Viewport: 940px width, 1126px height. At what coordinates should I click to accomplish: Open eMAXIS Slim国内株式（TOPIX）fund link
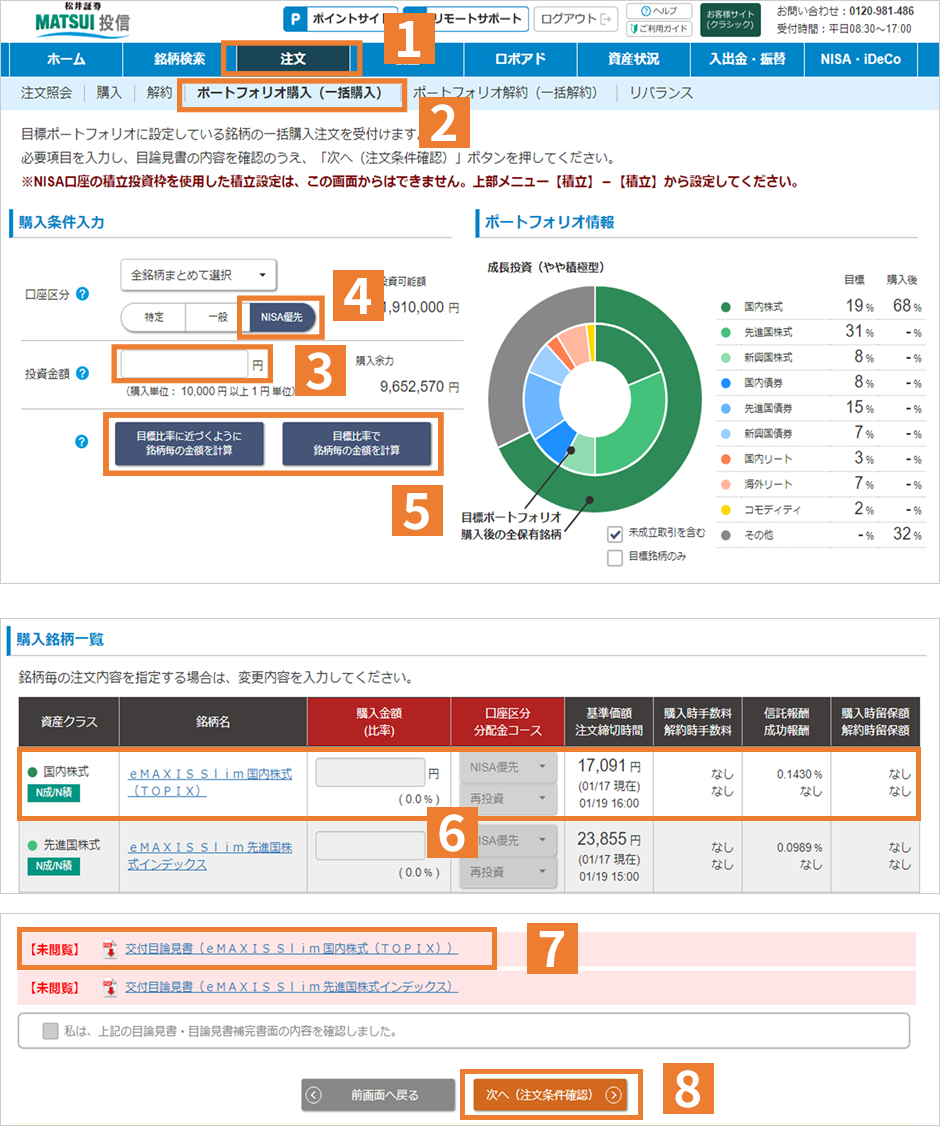[x=210, y=782]
